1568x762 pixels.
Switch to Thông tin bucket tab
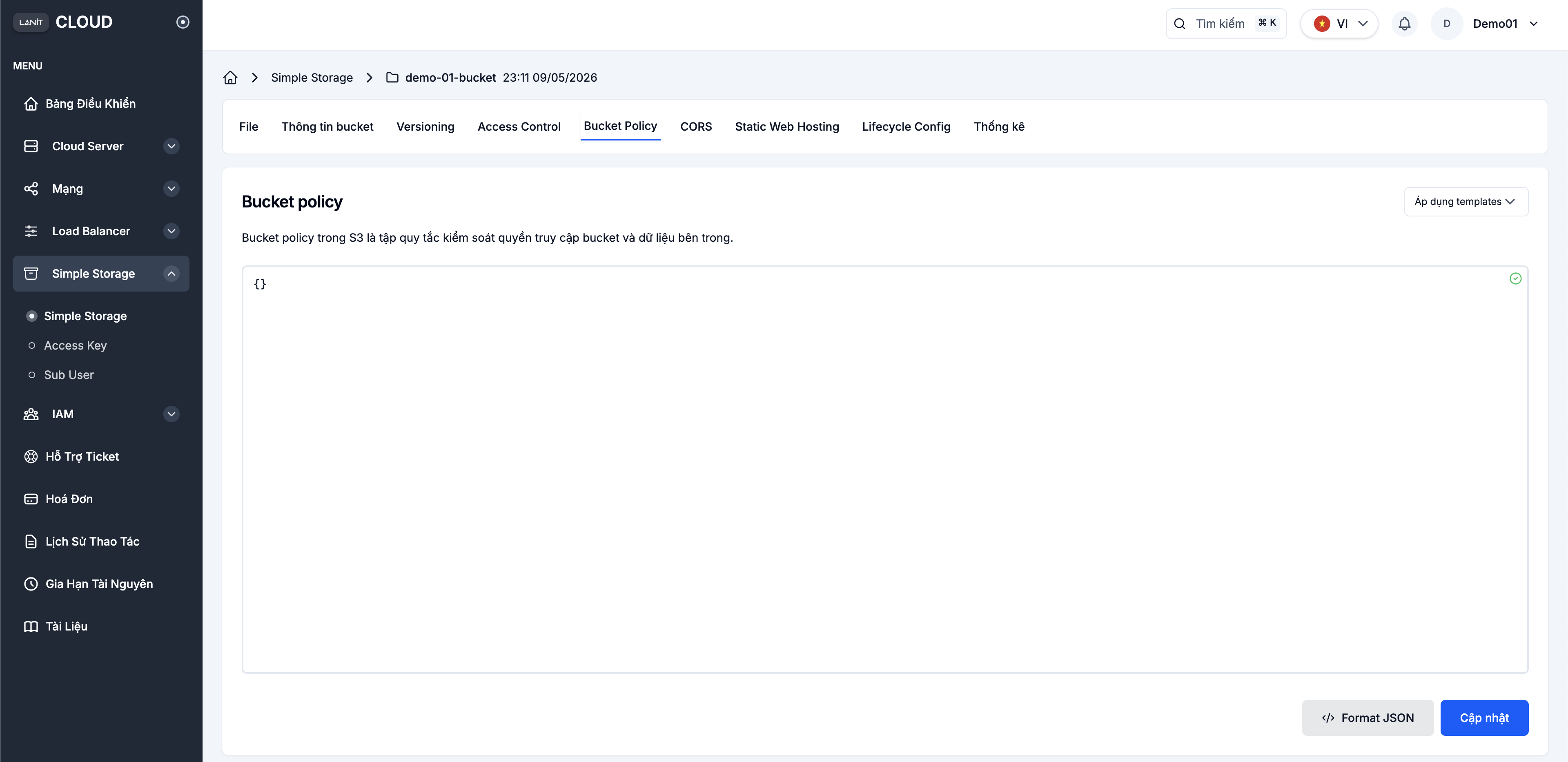tap(327, 127)
